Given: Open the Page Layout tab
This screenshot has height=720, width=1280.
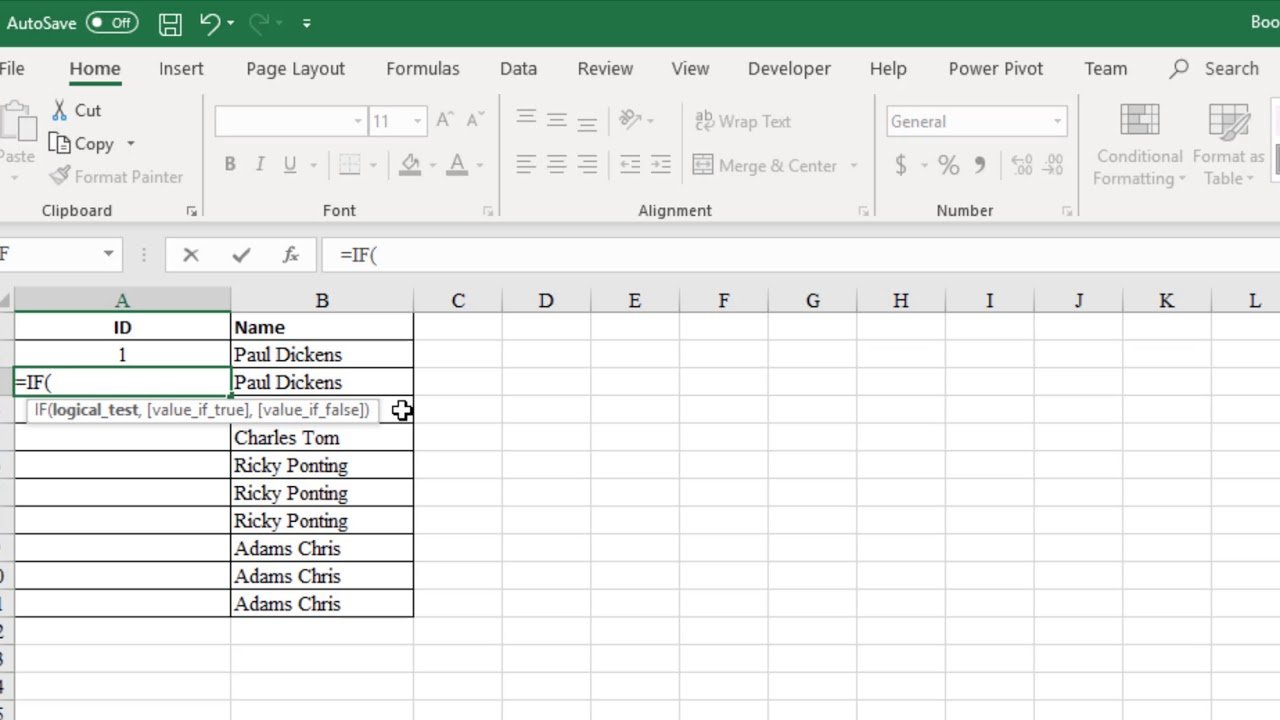Looking at the screenshot, I should coord(295,68).
